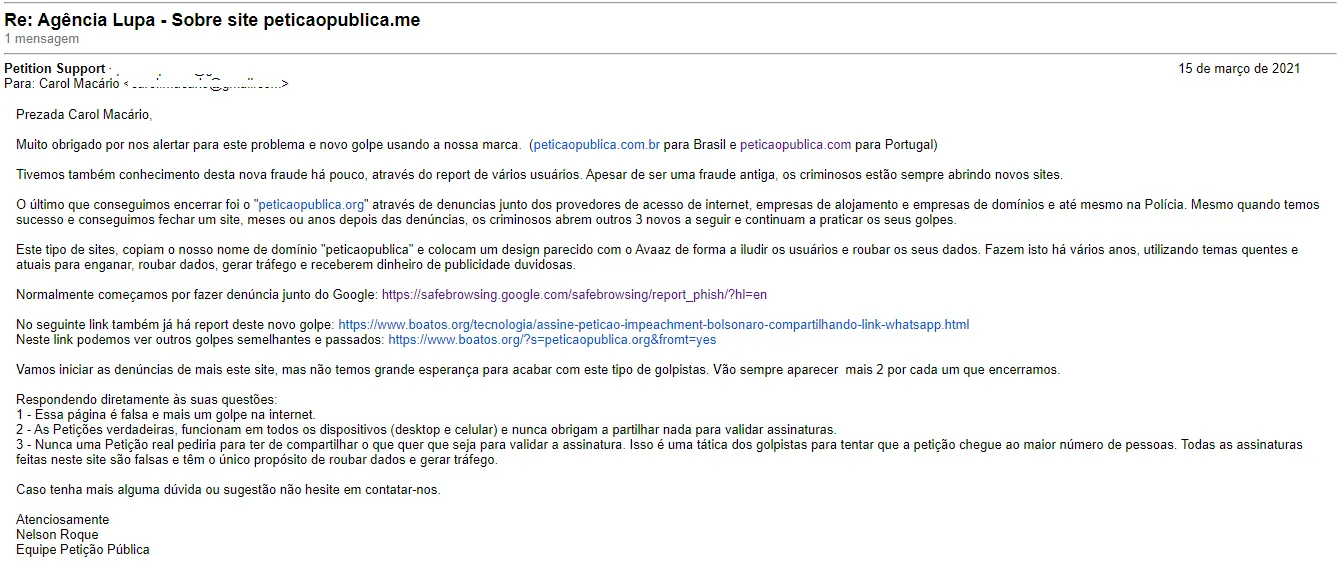Screen dimensions: 1338x578
Task: Click the sender name 'Petition Support'
Action: pos(55,69)
